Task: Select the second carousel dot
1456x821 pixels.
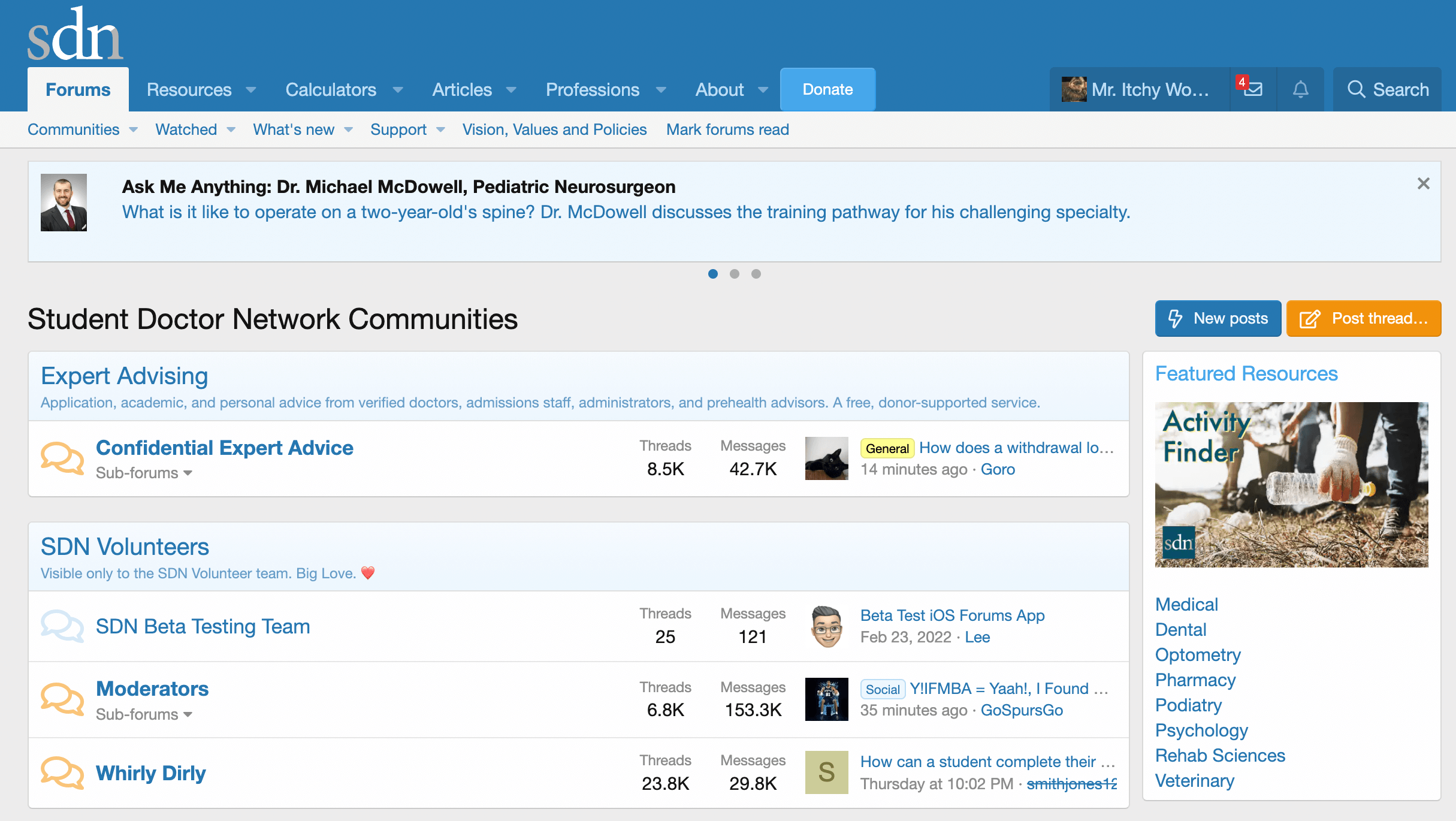Action: (x=734, y=274)
